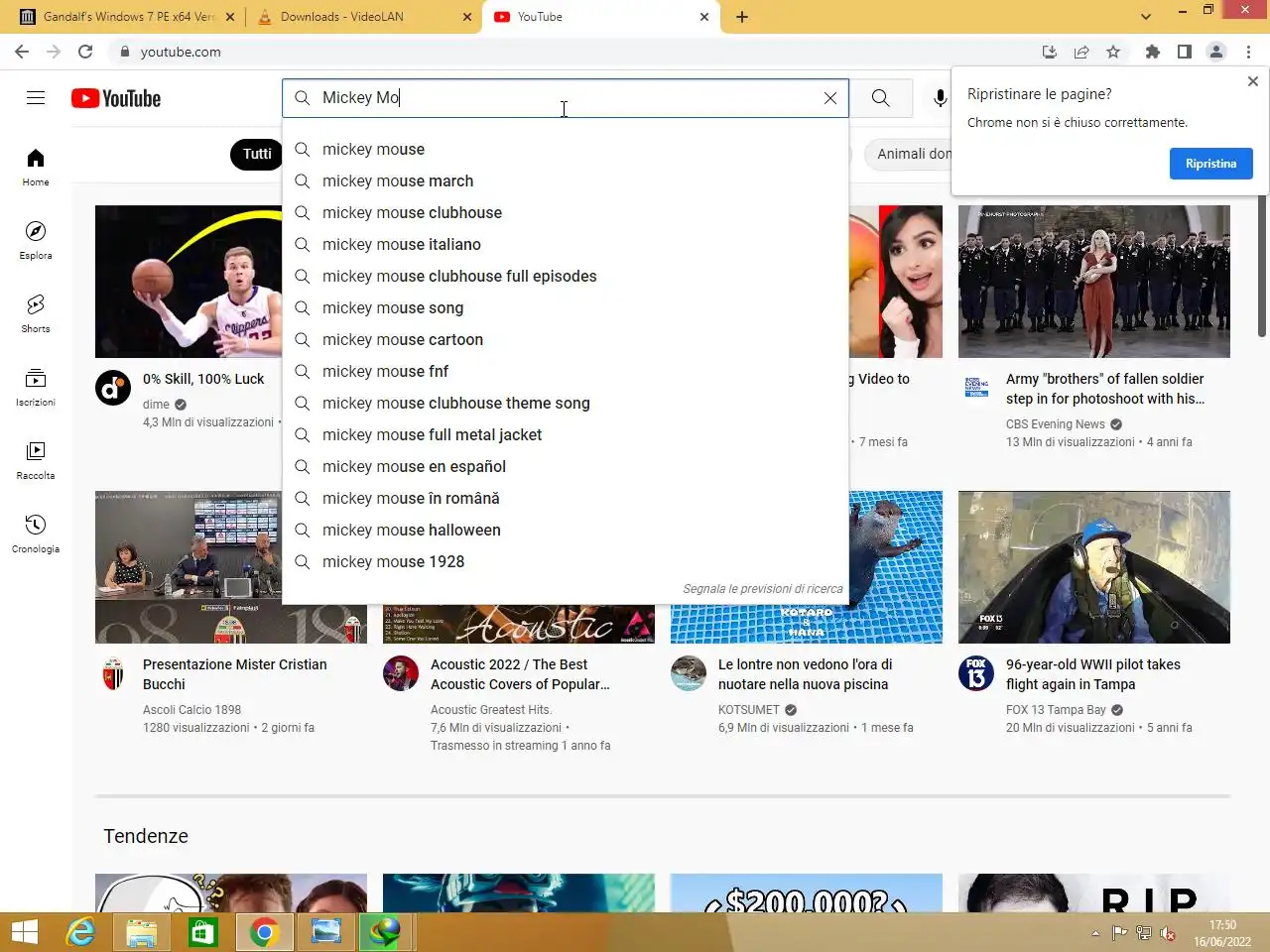Choose suggestion 'mickey mouse fnf'

[566, 371]
